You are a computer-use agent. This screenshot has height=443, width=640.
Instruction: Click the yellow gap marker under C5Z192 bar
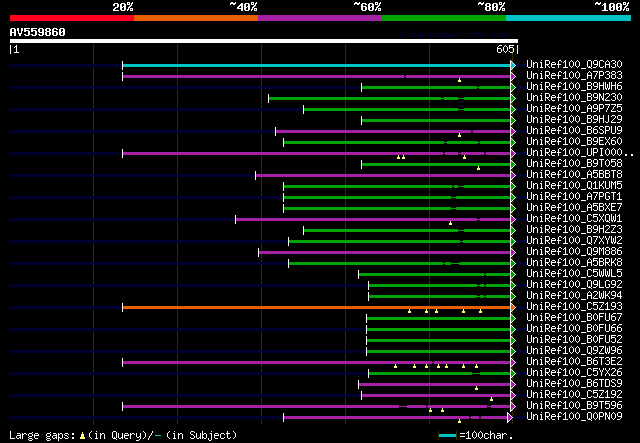tap(492, 399)
